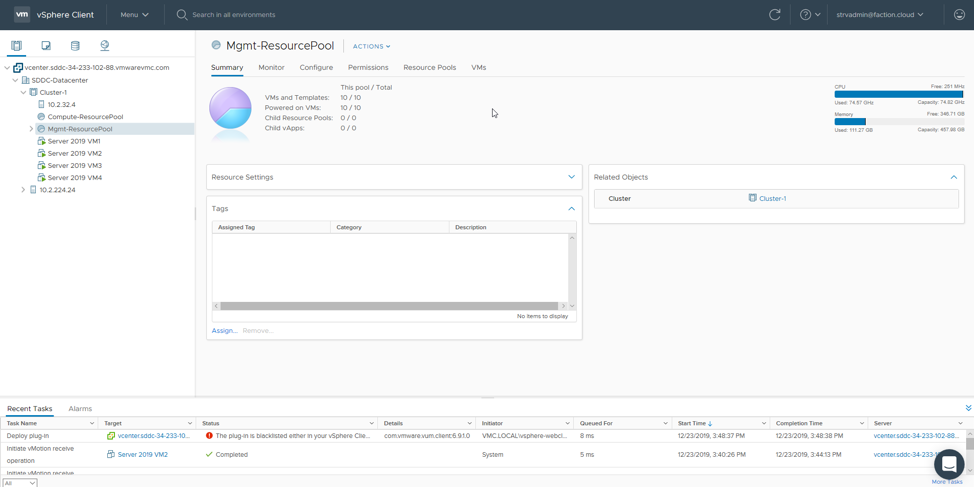The width and height of the screenshot is (974, 487).
Task: Click the smiley feedback icon
Action: pyautogui.click(x=958, y=15)
